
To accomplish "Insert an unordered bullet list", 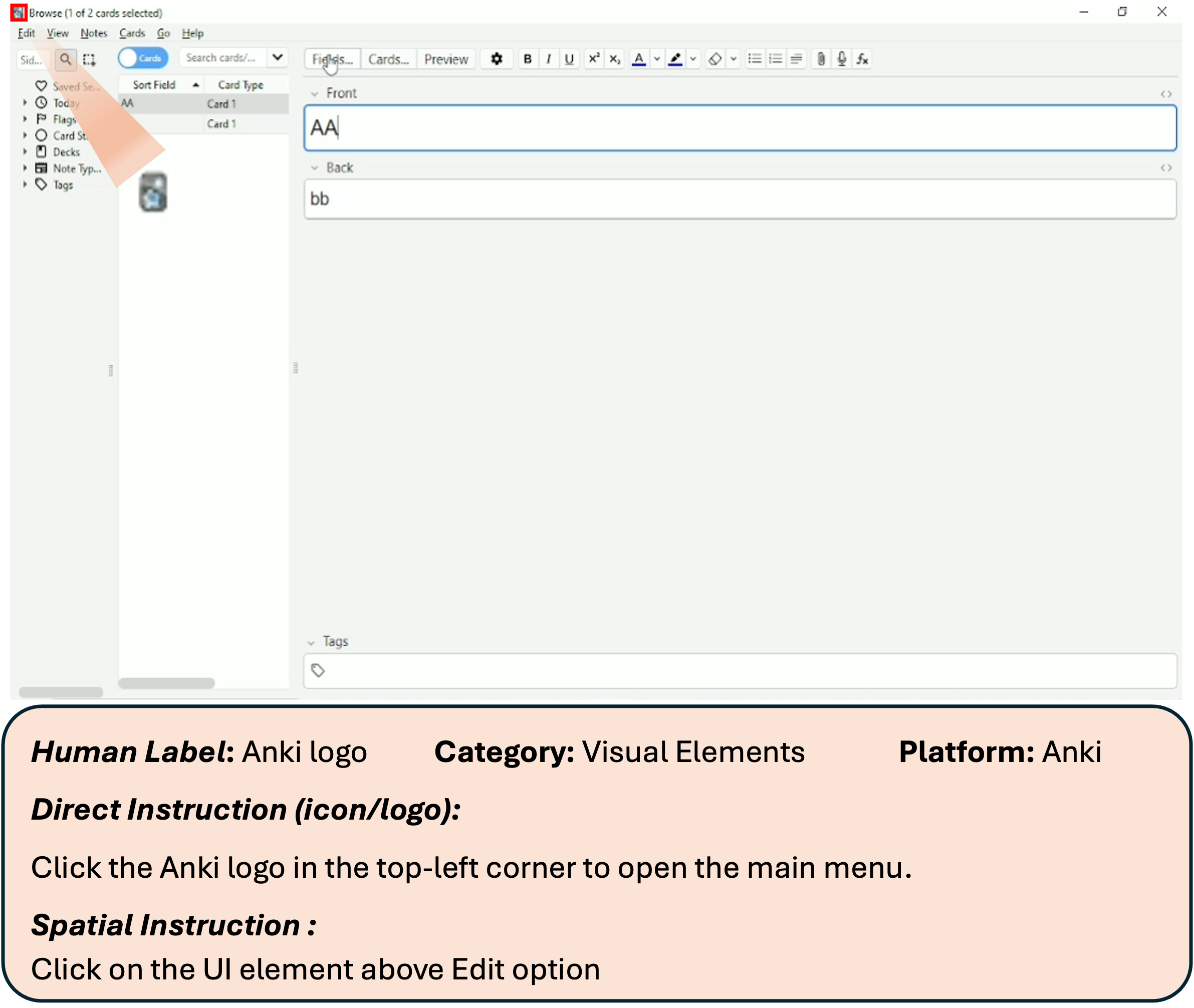I will (x=755, y=59).
